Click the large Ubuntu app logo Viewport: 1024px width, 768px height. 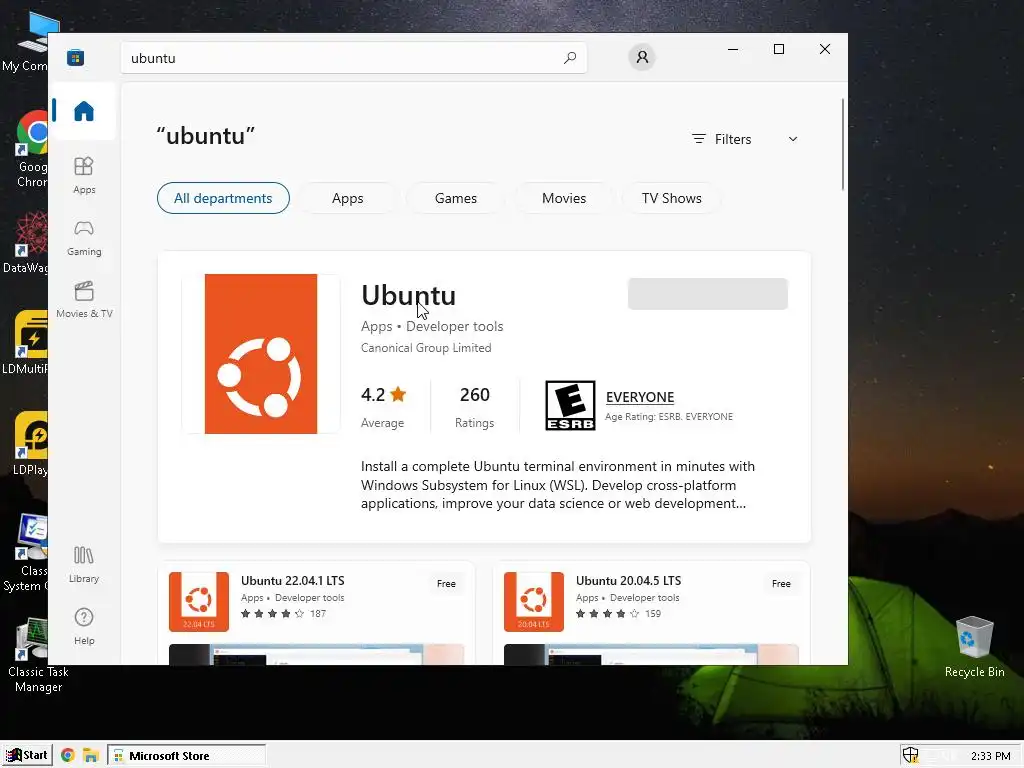(x=261, y=354)
